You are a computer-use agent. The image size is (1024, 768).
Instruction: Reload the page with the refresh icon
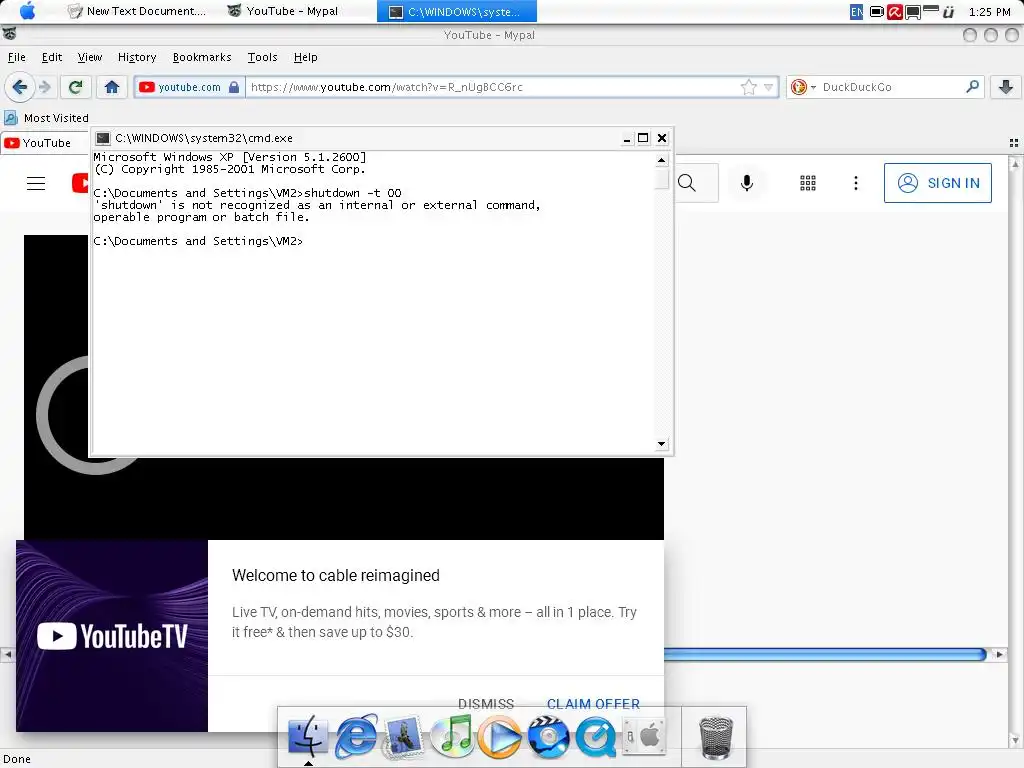click(x=75, y=87)
